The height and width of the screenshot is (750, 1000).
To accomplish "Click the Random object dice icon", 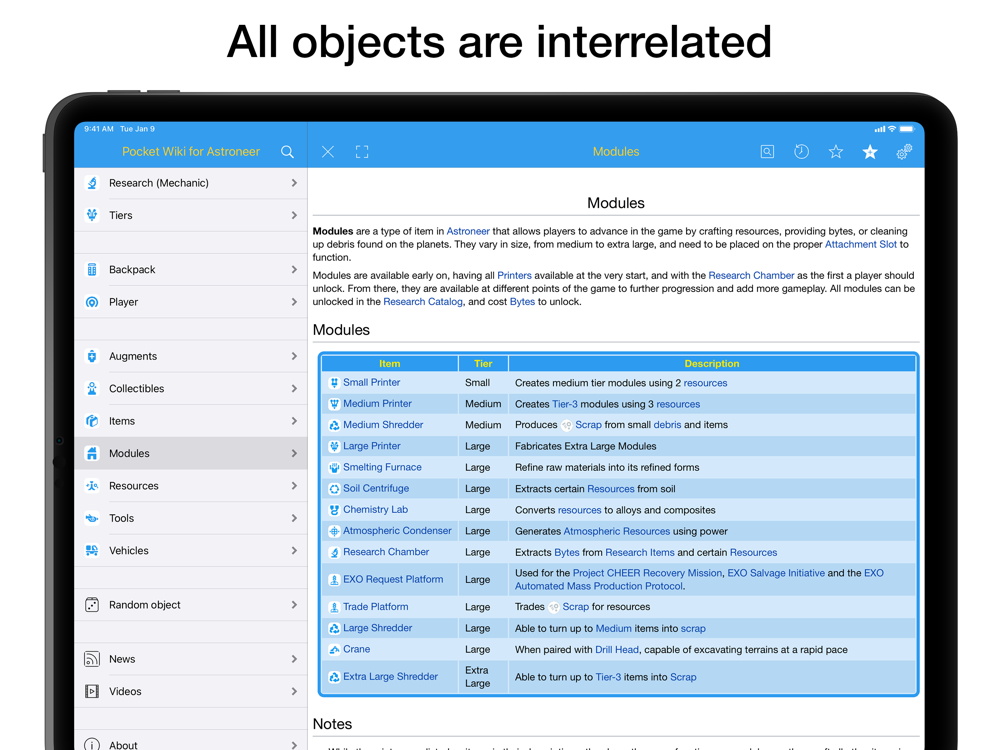I will coord(92,605).
